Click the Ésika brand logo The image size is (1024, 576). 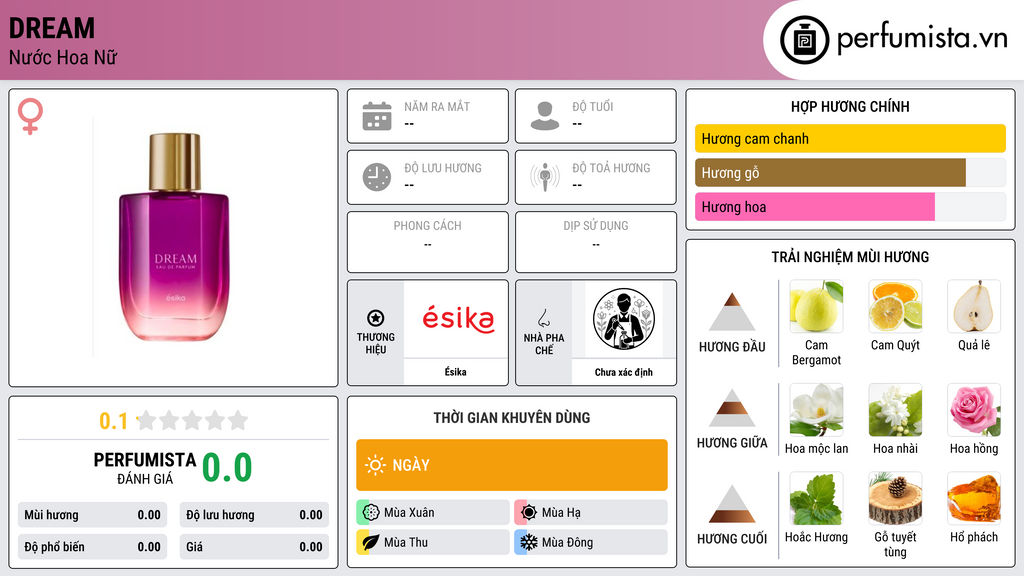pyautogui.click(x=457, y=319)
